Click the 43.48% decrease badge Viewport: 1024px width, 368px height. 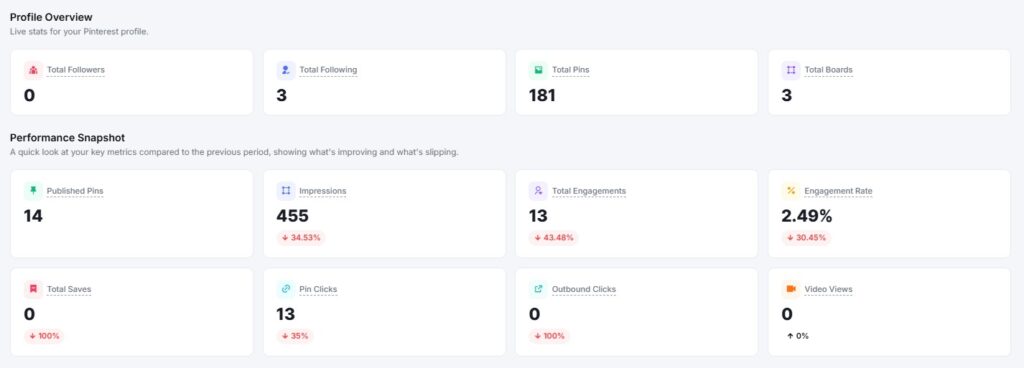pyautogui.click(x=554, y=238)
